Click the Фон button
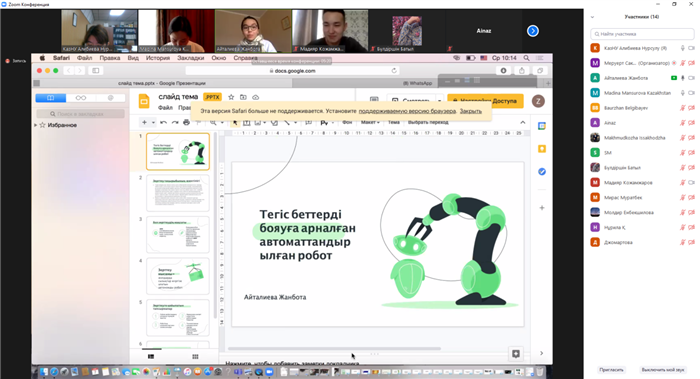This screenshot has height=379, width=700. [347, 122]
